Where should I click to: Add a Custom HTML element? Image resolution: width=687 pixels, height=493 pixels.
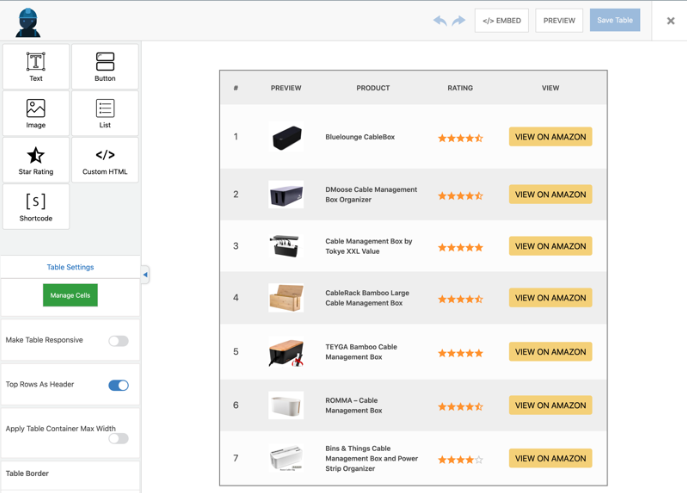[105, 160]
